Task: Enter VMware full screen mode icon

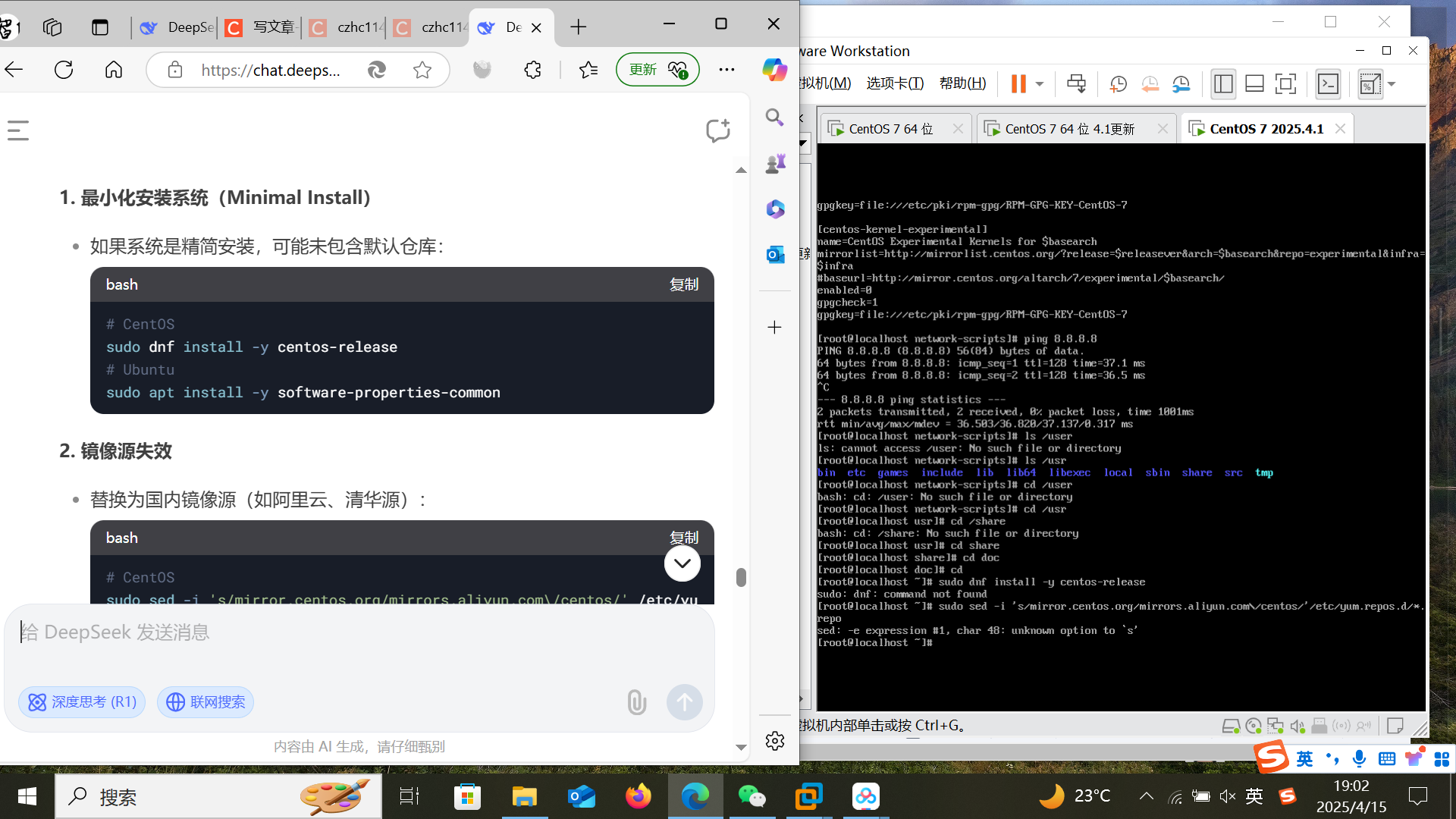Action: (1285, 84)
